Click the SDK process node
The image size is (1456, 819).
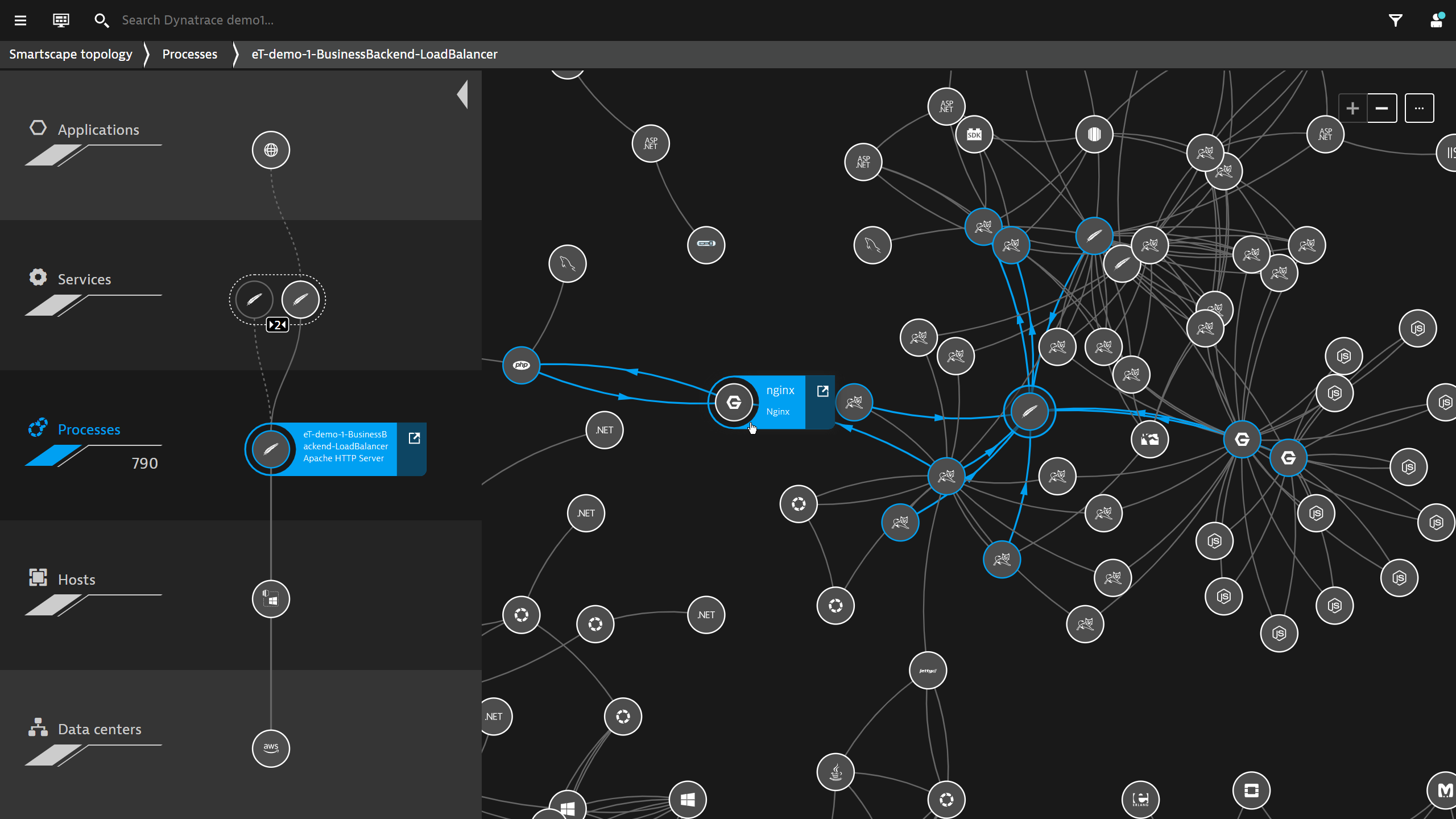pos(974,134)
